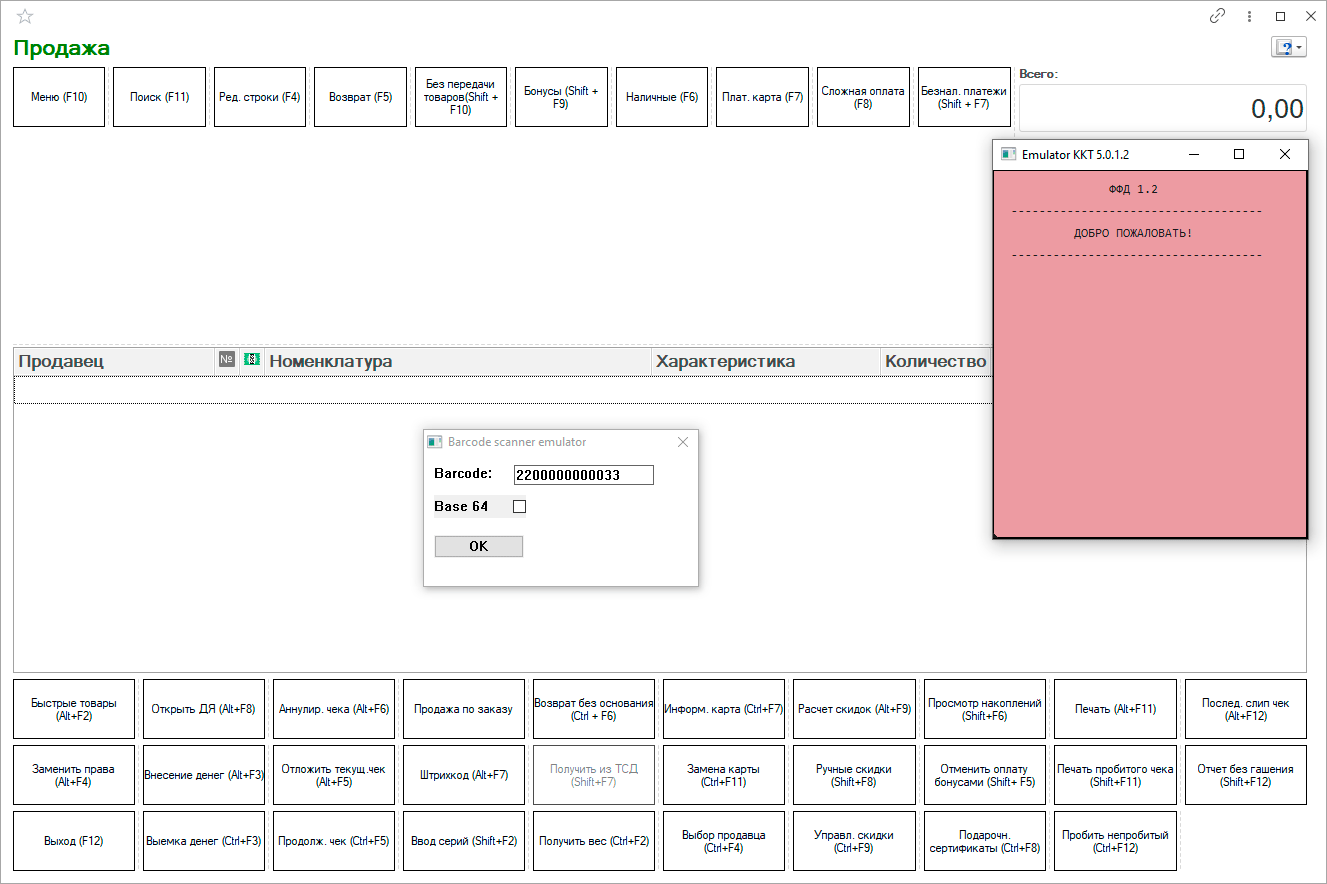Screen dimensions: 1327x884
Task: Click Получить вес (Ctrl+F2)
Action: point(594,841)
